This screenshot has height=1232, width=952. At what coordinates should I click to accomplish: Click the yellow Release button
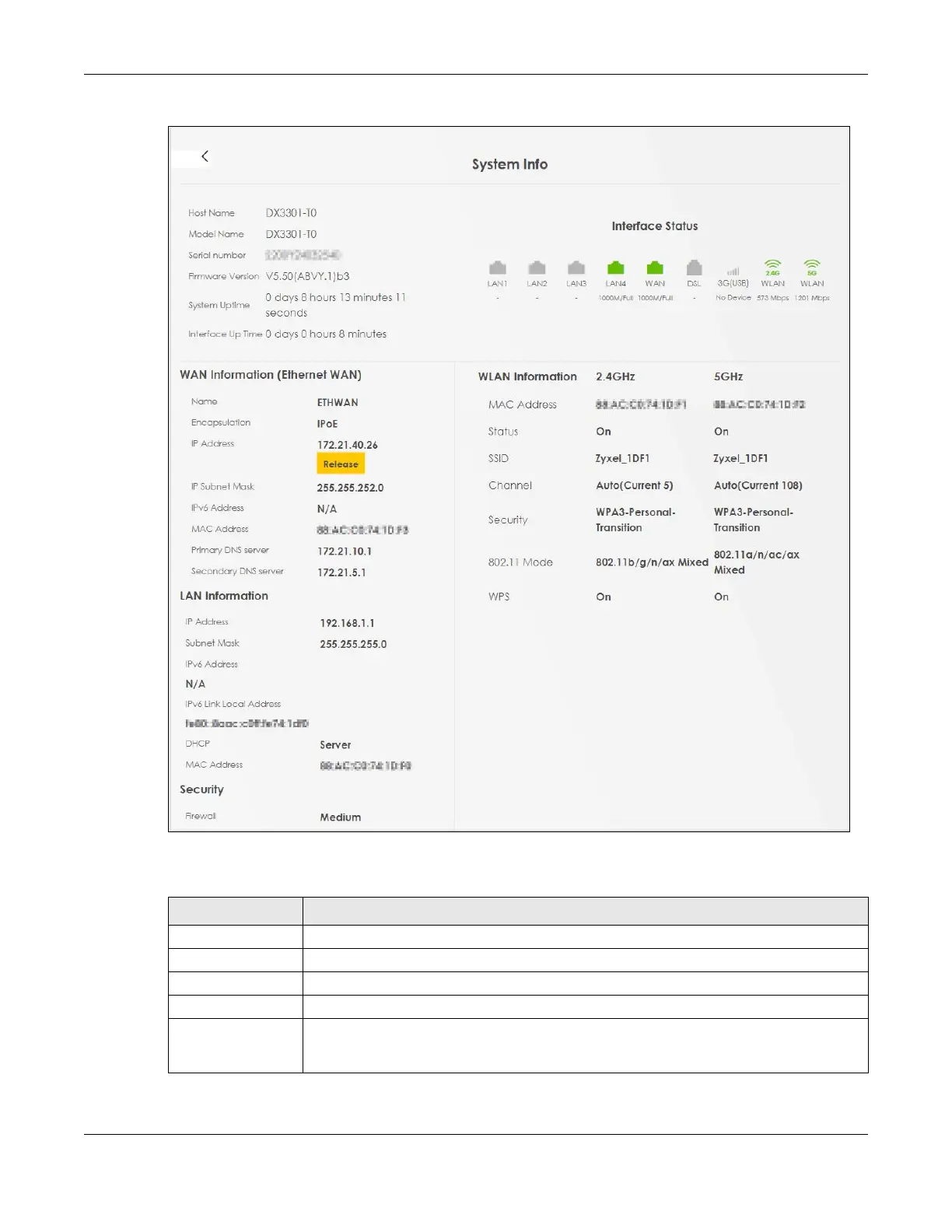pyautogui.click(x=341, y=464)
